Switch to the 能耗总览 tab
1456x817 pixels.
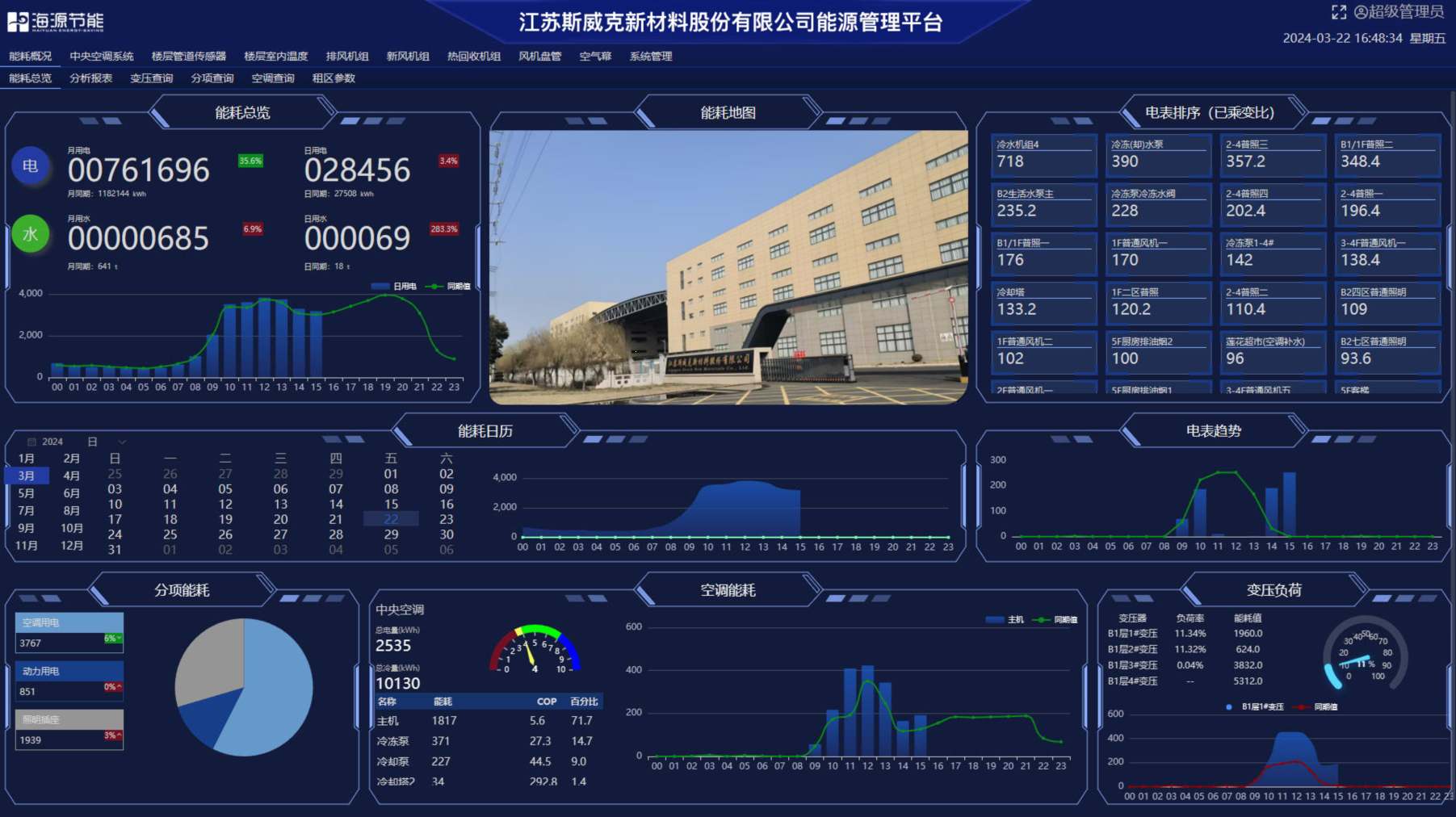tap(30, 78)
